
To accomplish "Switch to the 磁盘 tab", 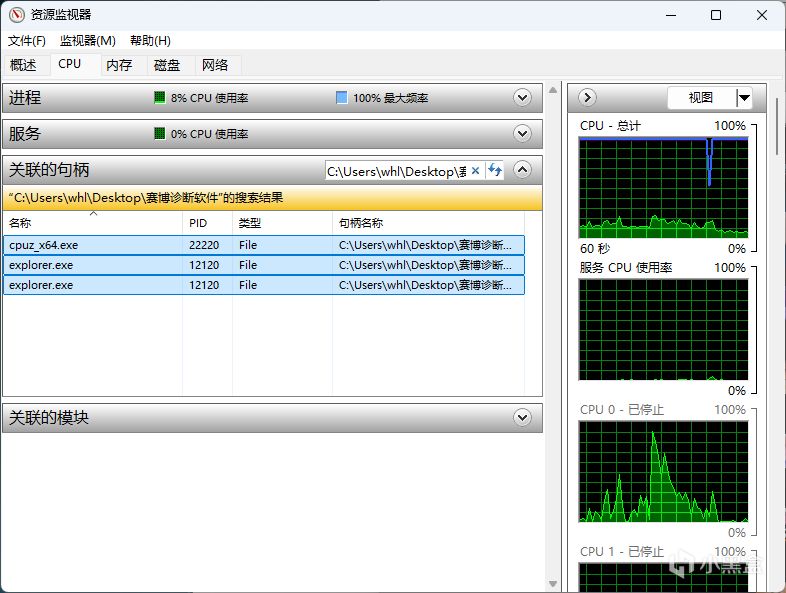I will (x=167, y=65).
